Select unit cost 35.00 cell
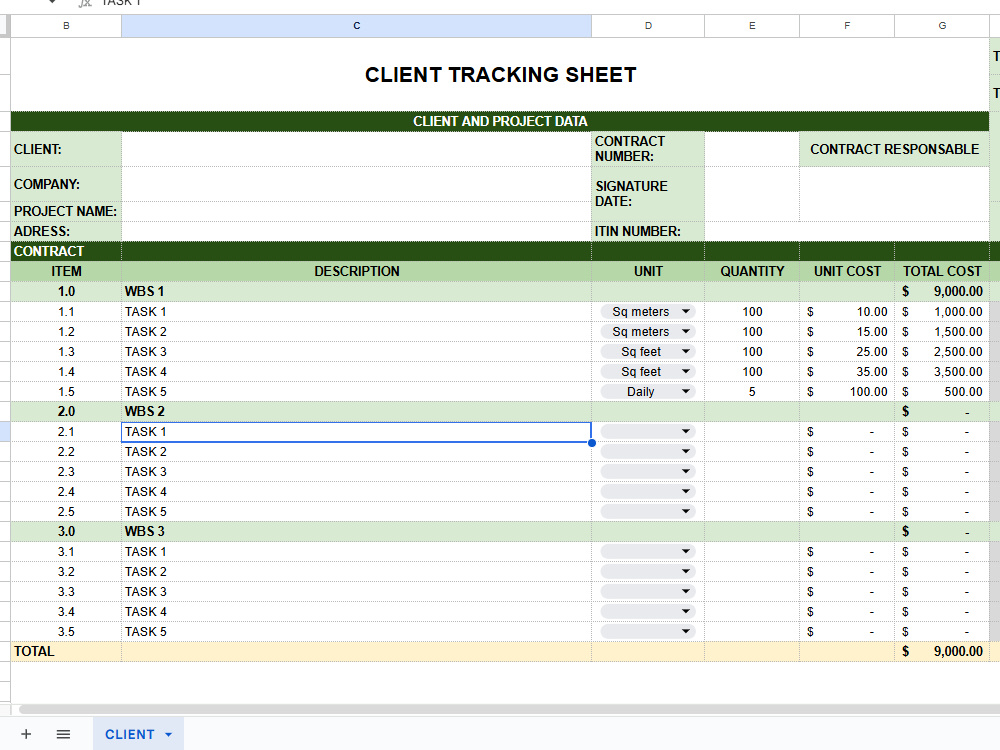 click(x=847, y=371)
